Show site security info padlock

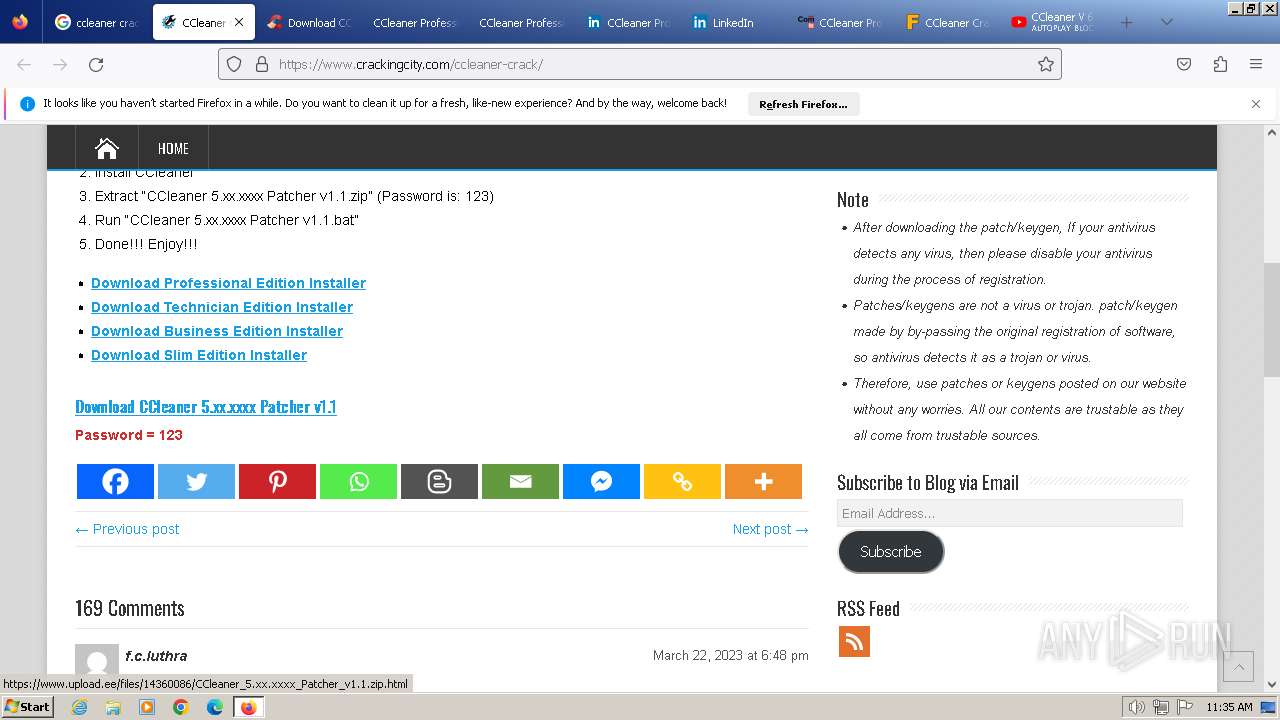pyautogui.click(x=262, y=64)
